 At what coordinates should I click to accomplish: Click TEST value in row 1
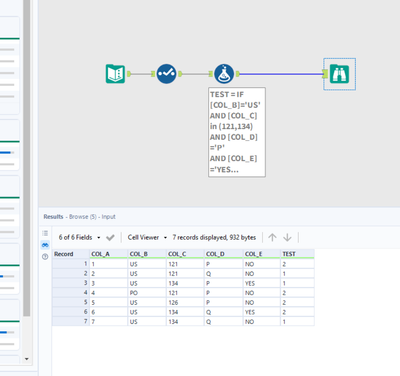point(297,264)
